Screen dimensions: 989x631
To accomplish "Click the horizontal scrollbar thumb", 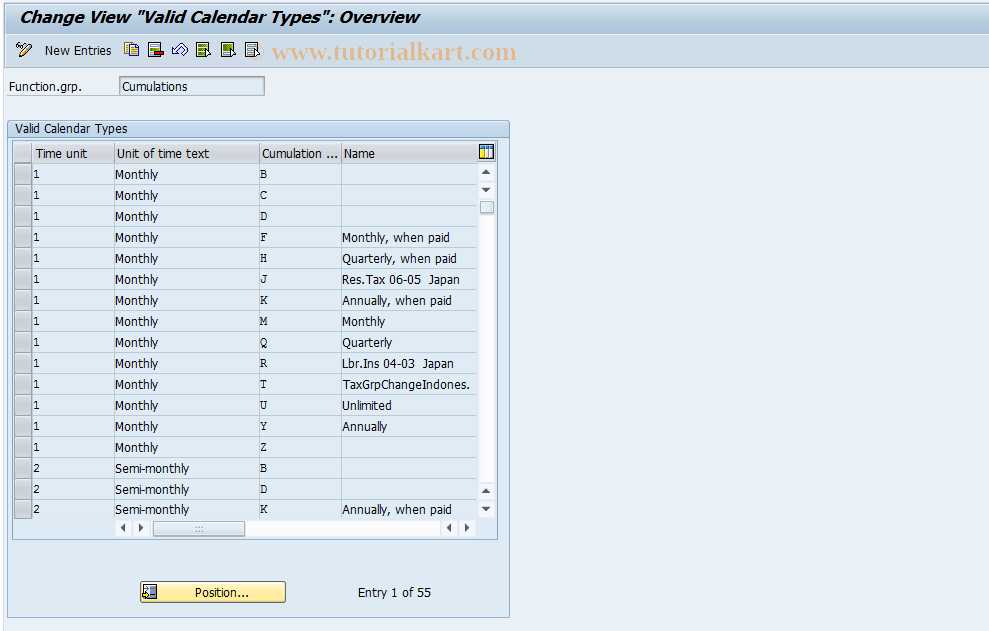I will pyautogui.click(x=199, y=528).
